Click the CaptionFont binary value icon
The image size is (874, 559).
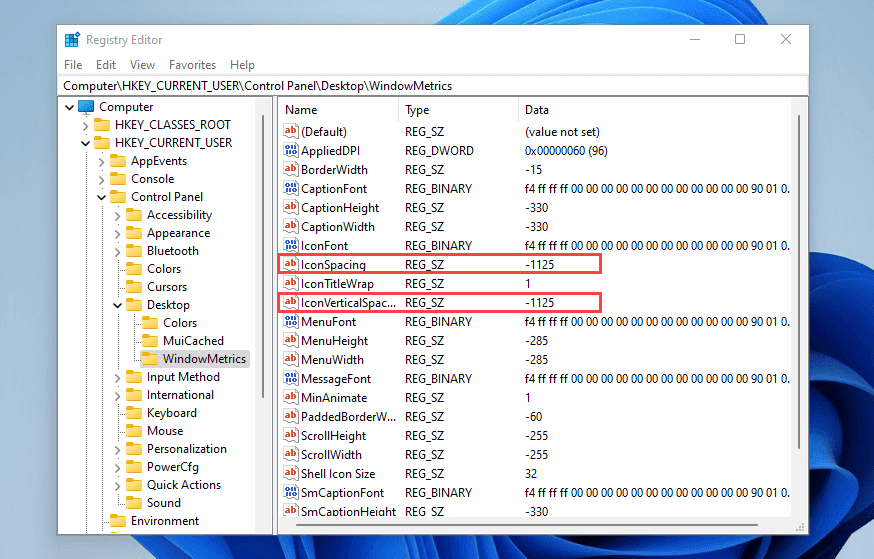coord(291,189)
